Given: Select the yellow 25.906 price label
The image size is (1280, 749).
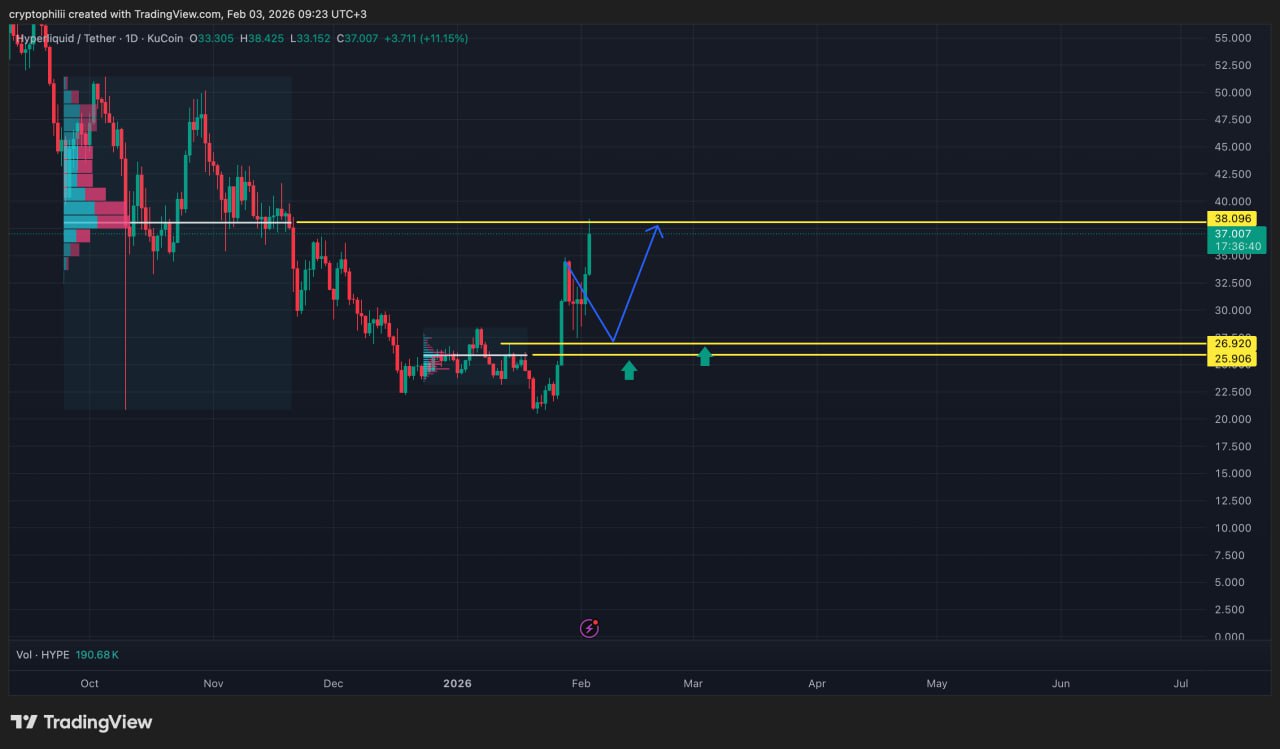Looking at the screenshot, I should click(1230, 359).
